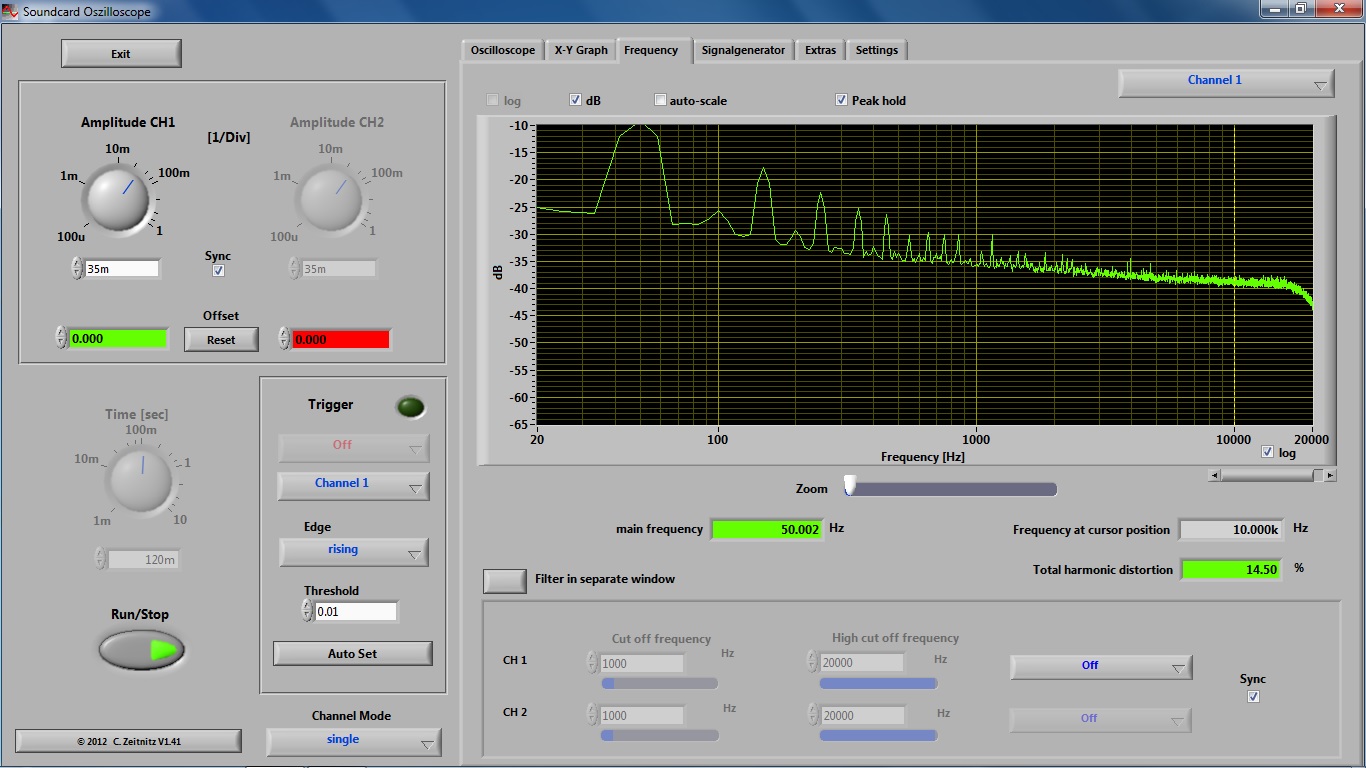Image resolution: width=1366 pixels, height=768 pixels.
Task: Switch to the Oscilloscope tab
Action: point(503,50)
